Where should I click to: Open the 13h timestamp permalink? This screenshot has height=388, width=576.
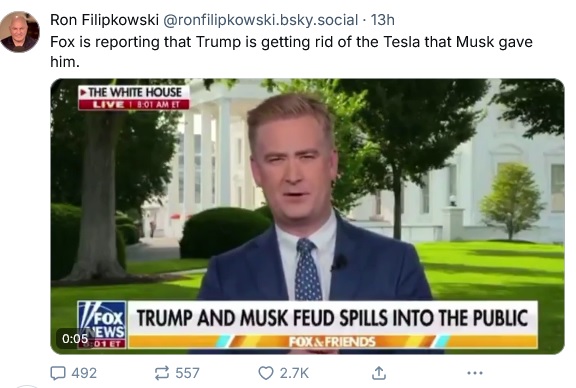(382, 20)
